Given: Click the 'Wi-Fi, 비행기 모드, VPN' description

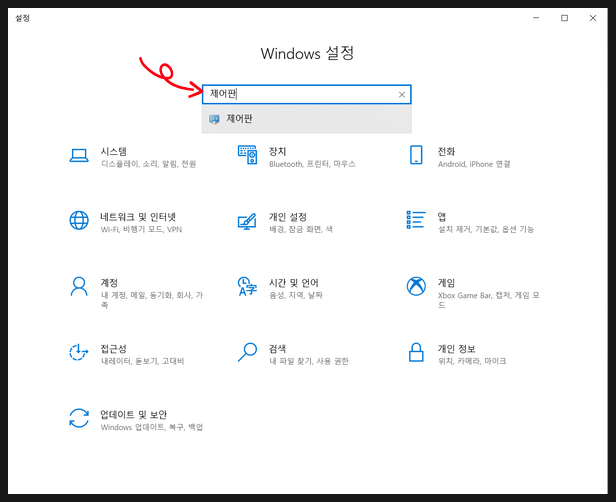Looking at the screenshot, I should tap(141, 229).
